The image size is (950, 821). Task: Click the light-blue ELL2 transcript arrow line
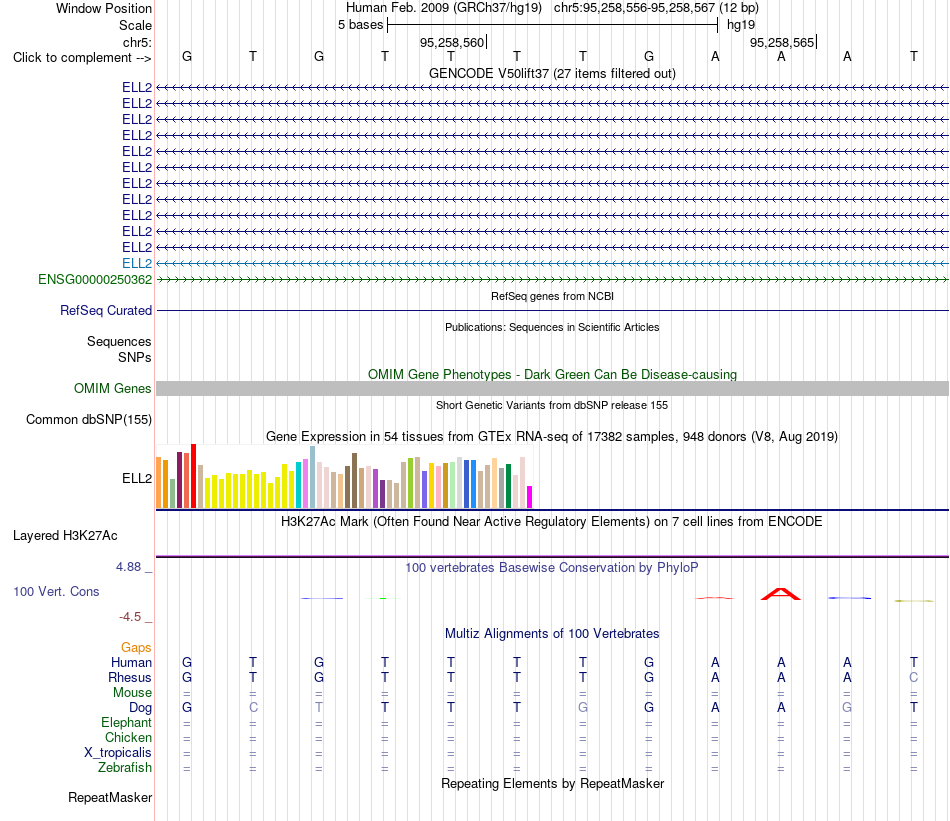(552, 264)
